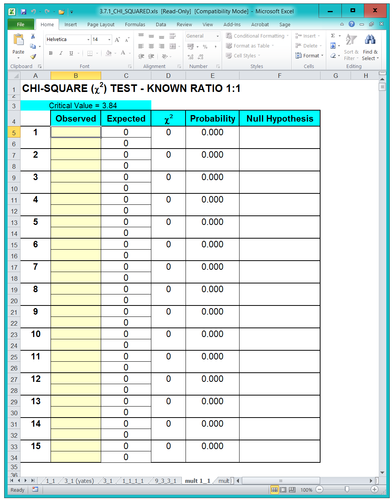Image resolution: width=392 pixels, height=500 pixels.
Task: Click the Fill down icon in Editing group
Action: [x=333, y=46]
